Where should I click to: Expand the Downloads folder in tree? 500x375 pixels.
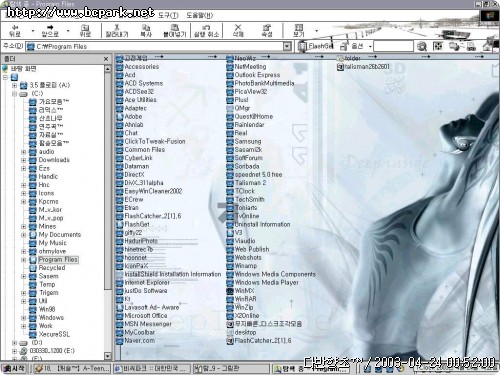pos(24,160)
